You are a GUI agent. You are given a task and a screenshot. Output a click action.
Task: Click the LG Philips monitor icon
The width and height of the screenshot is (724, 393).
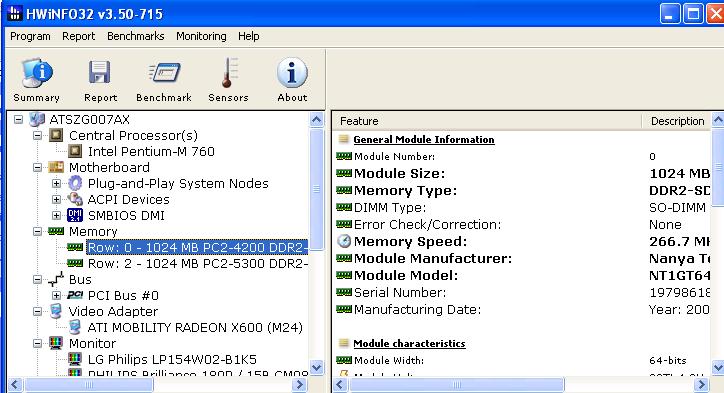pos(75,359)
